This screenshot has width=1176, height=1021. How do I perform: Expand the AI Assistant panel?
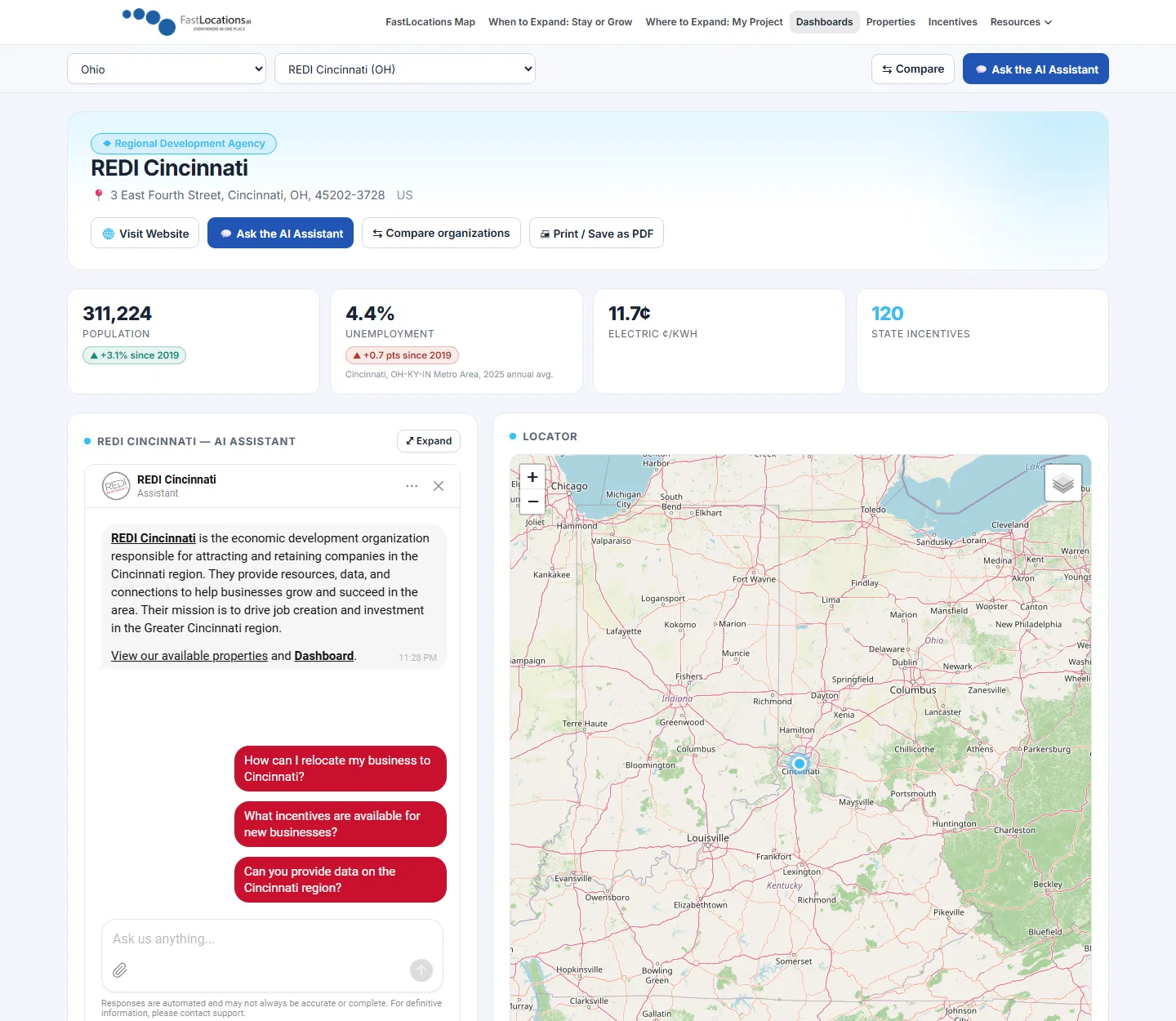tap(429, 441)
